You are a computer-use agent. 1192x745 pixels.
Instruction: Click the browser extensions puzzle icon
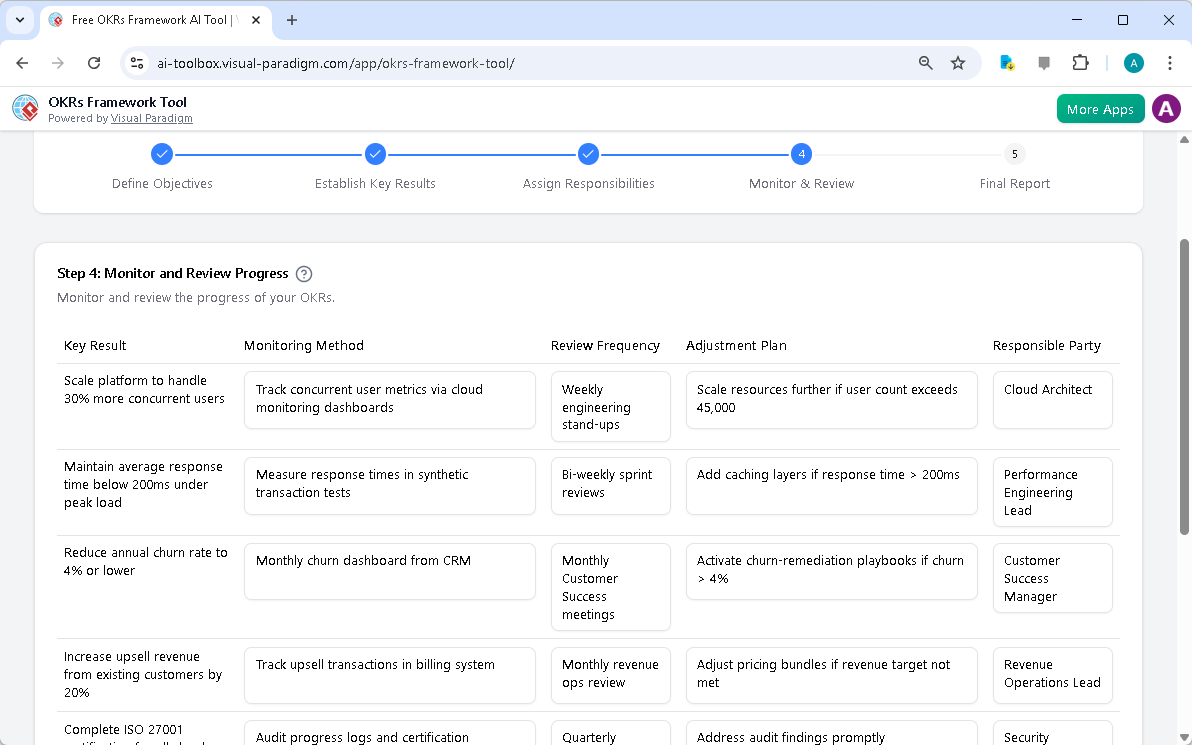(x=1080, y=62)
